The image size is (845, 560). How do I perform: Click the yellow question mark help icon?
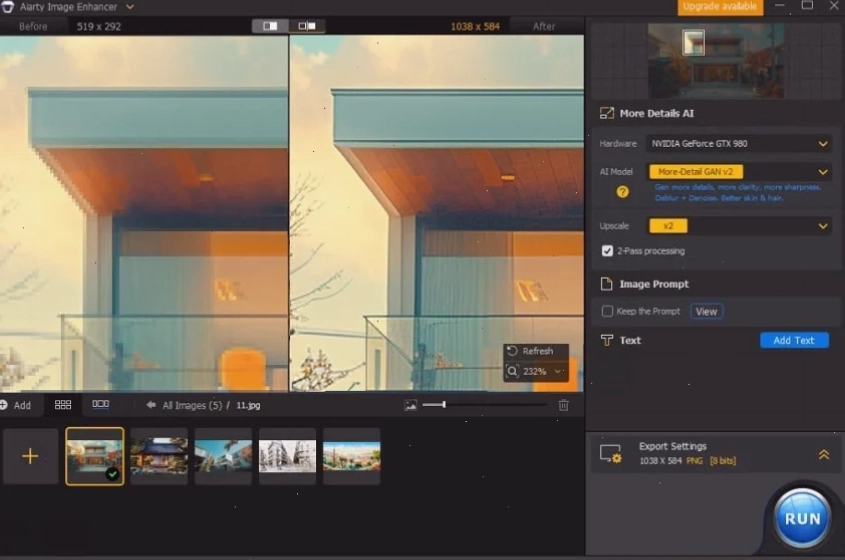click(x=622, y=192)
